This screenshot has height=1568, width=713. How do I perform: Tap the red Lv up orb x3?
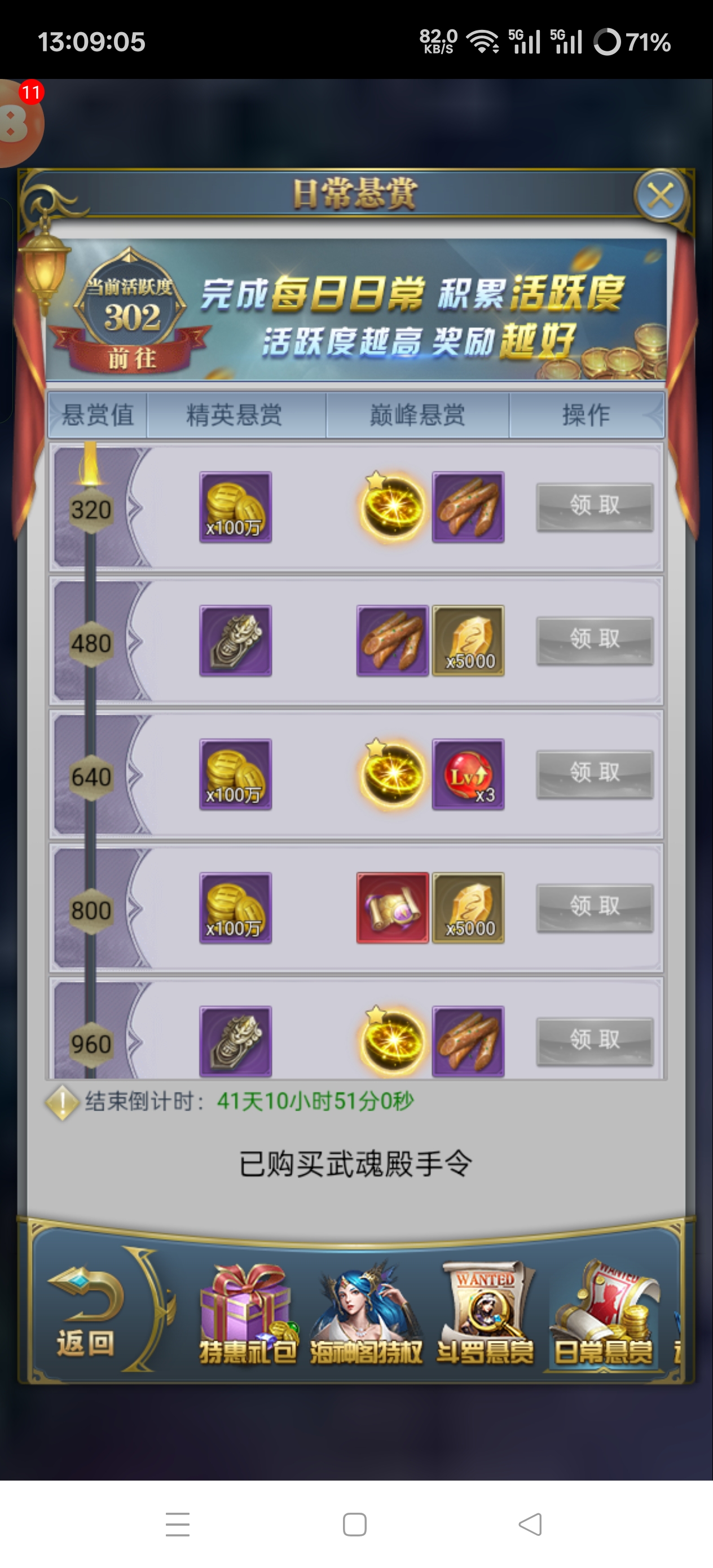tap(468, 774)
